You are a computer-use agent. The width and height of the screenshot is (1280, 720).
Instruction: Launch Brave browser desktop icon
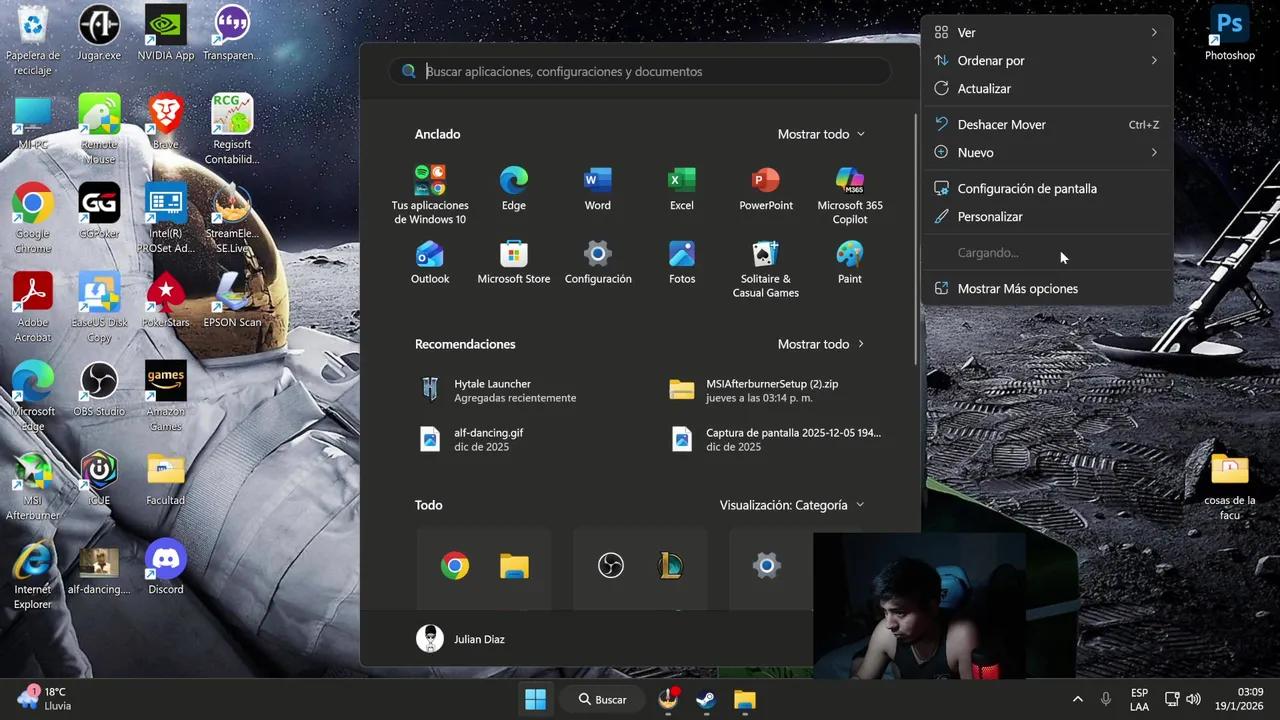(x=165, y=123)
